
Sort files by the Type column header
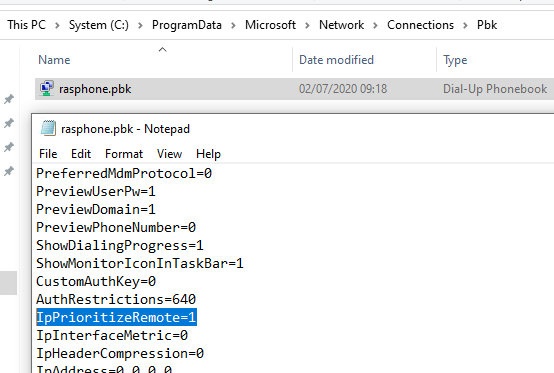[455, 60]
